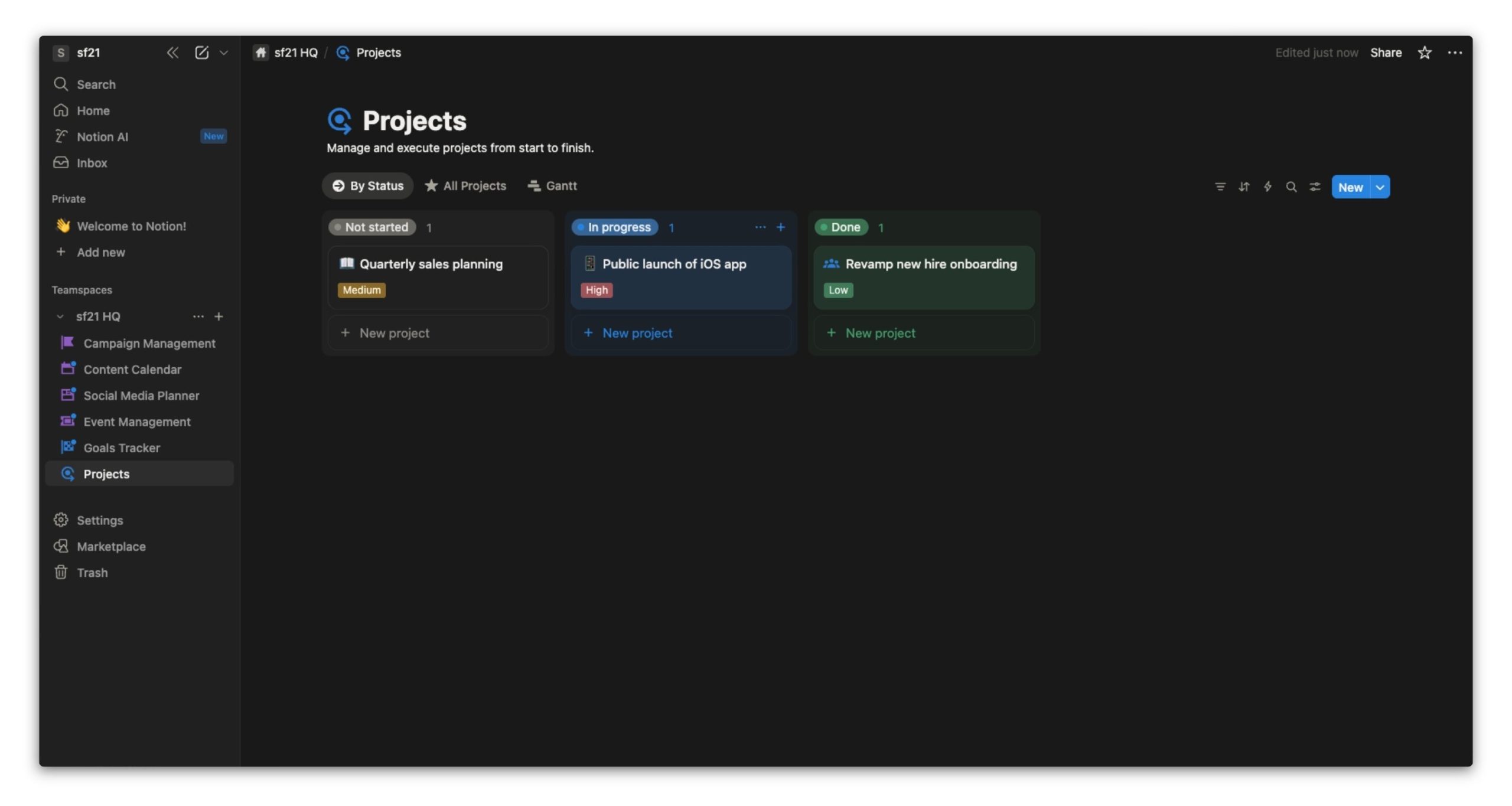
Task: Add a project via the In progress plus icon
Action: pyautogui.click(x=780, y=227)
